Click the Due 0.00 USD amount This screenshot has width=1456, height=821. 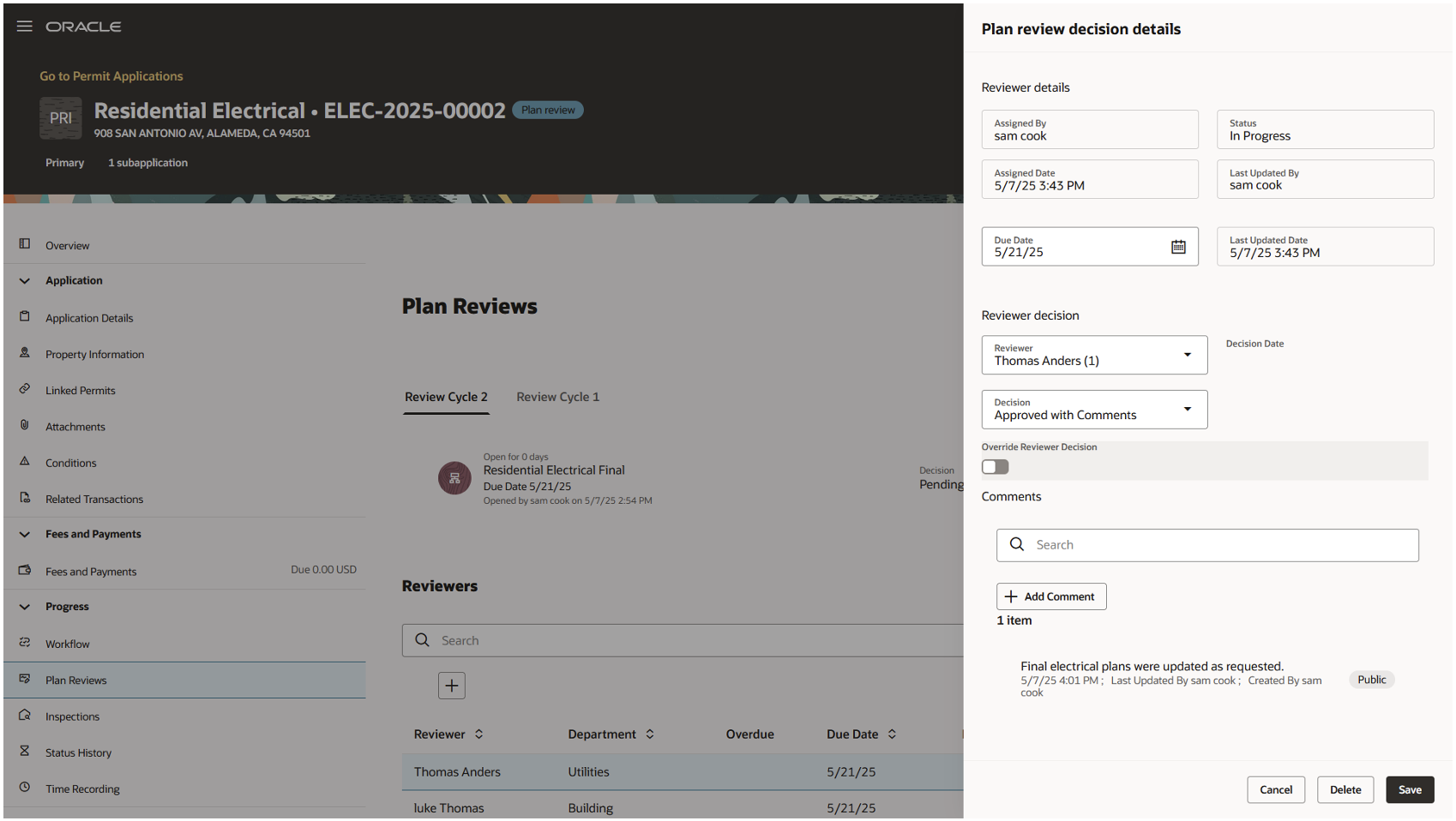pos(323,570)
